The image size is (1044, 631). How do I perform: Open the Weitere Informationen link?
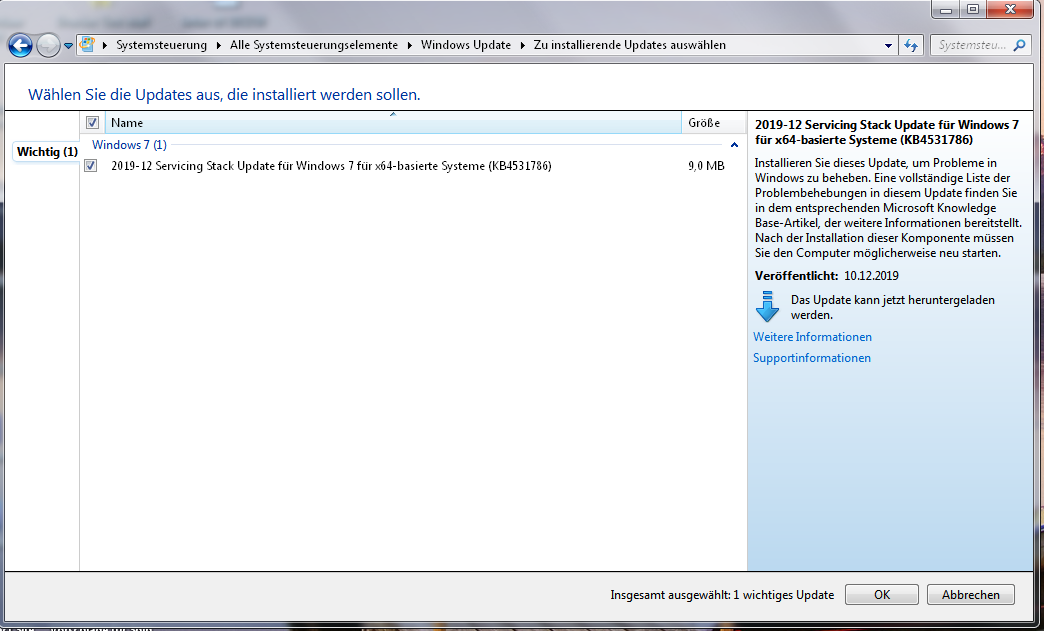tap(812, 337)
